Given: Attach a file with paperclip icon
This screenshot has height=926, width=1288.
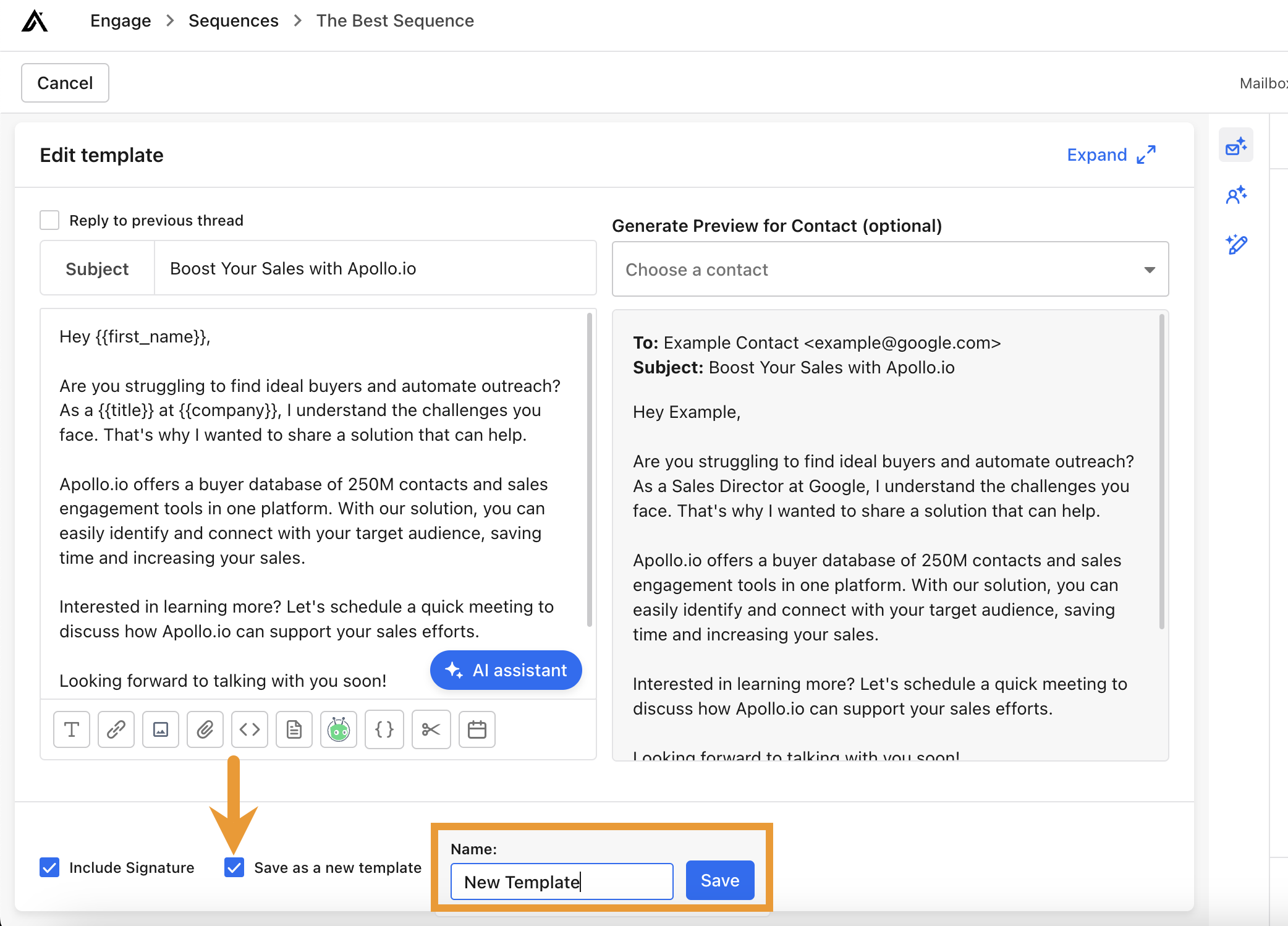Looking at the screenshot, I should (x=205, y=729).
